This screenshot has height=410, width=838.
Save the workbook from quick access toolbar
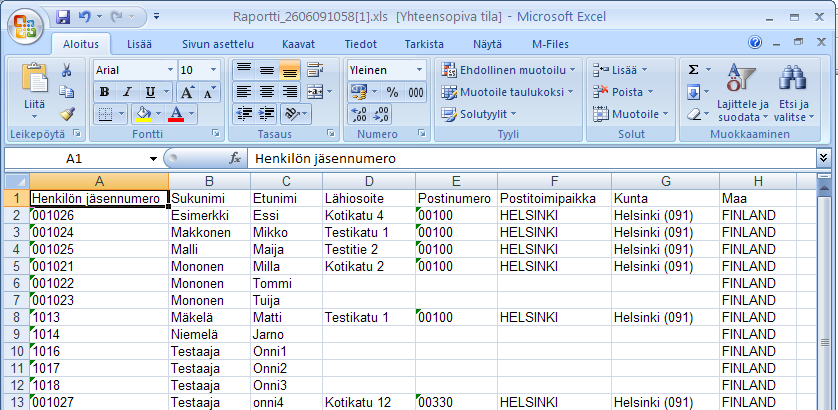pyautogui.click(x=63, y=17)
